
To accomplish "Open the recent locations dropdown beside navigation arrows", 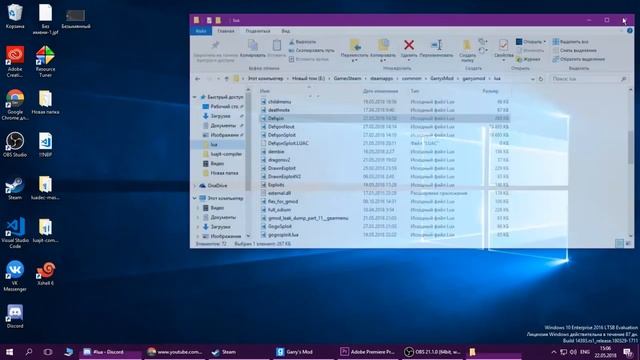I will [x=218, y=79].
